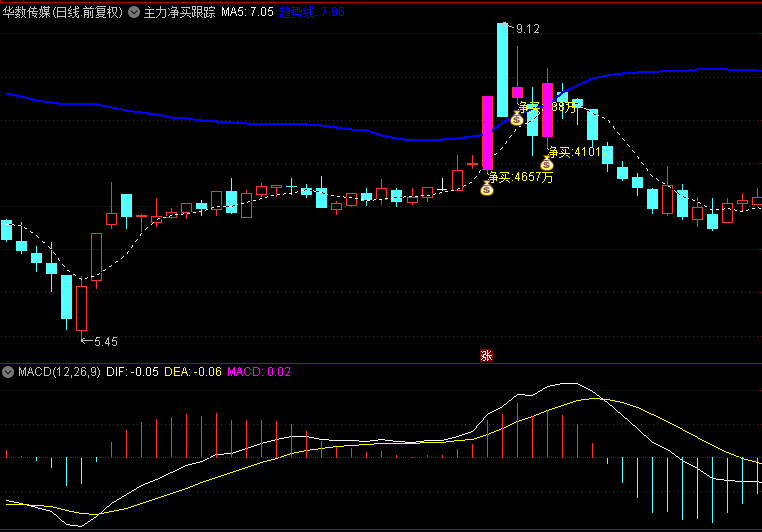Click the 主力净买跟踪 indicator name

click(179, 12)
